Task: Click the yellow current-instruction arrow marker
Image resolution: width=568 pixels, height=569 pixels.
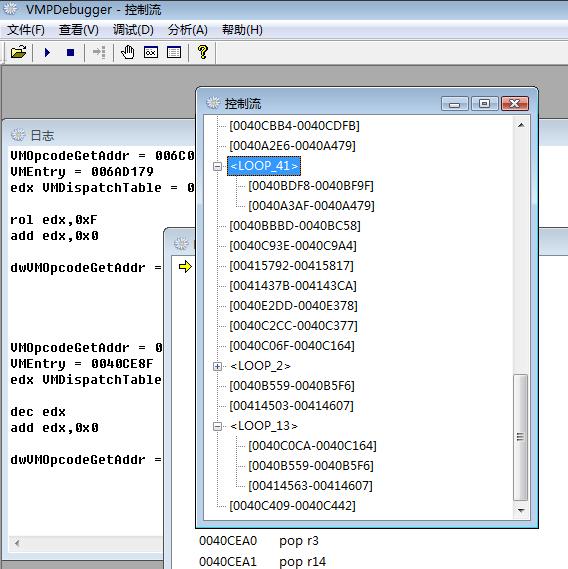Action: pyautogui.click(x=185, y=267)
